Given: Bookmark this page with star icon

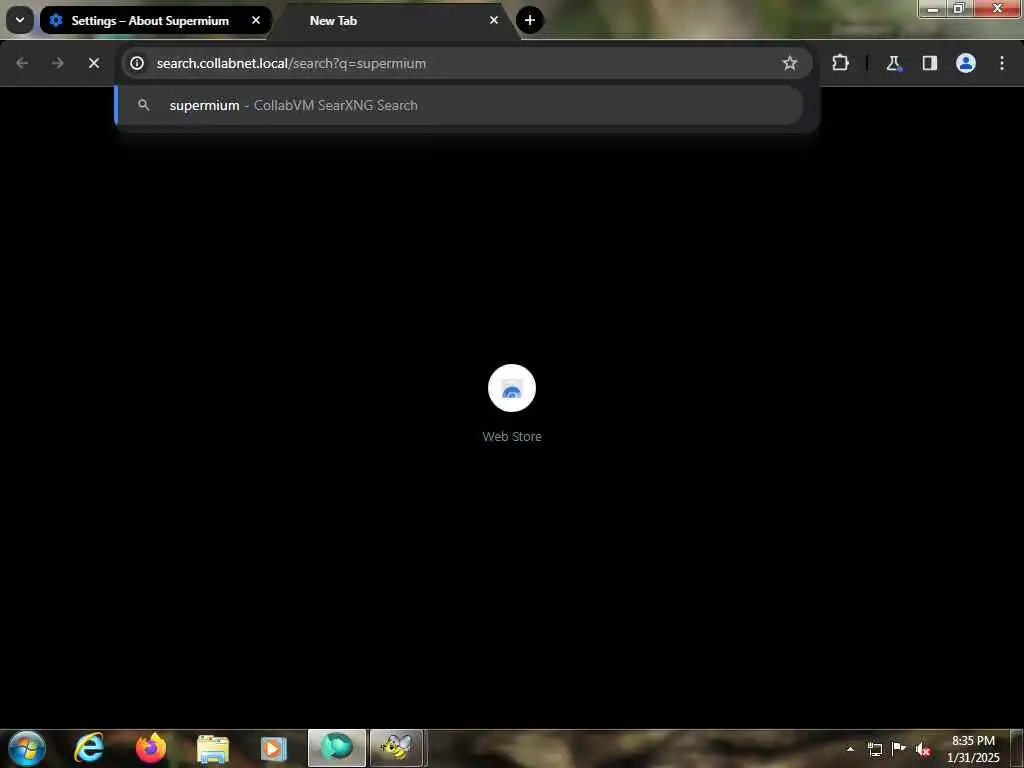Looking at the screenshot, I should pos(790,63).
